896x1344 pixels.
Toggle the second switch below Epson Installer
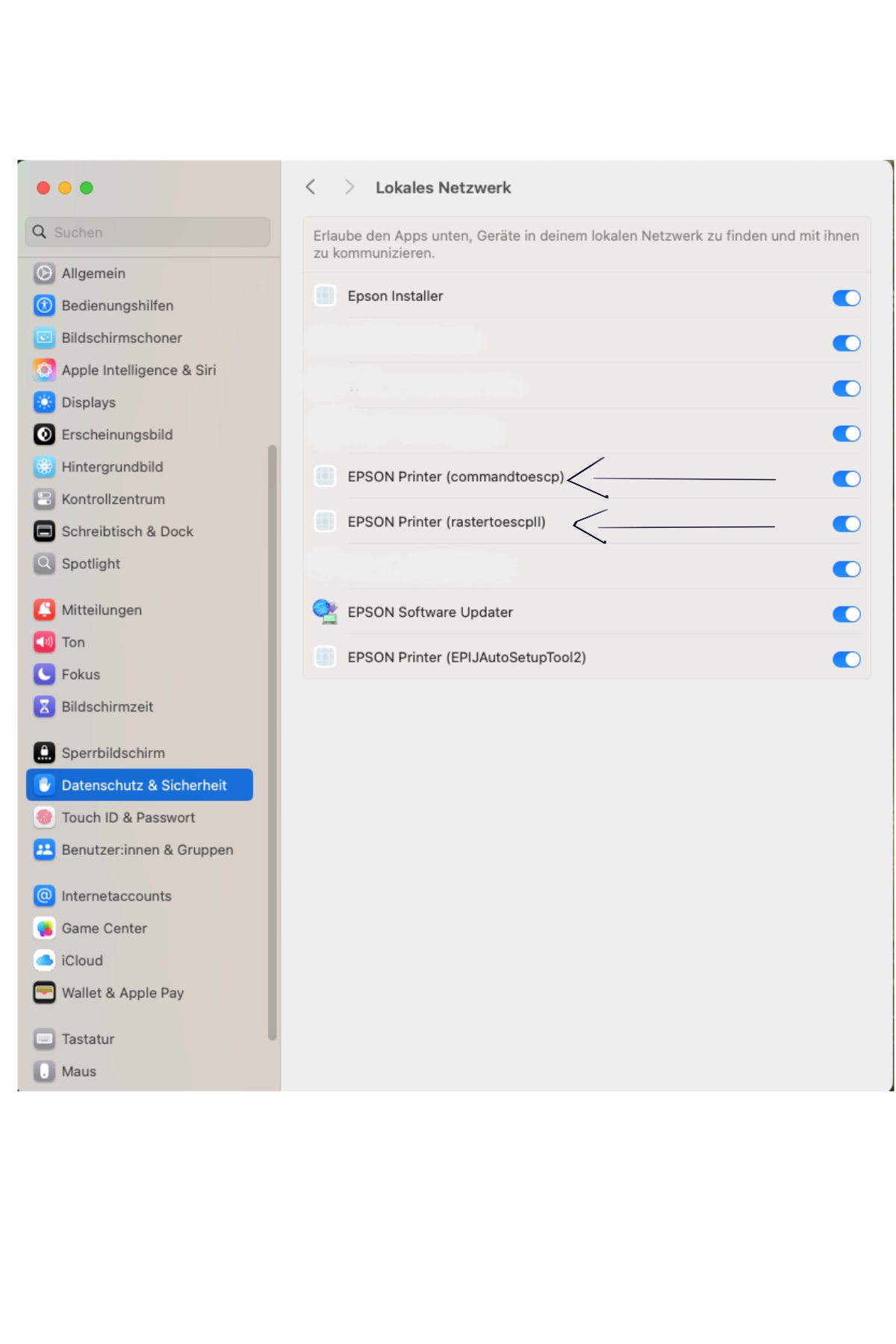(x=847, y=388)
